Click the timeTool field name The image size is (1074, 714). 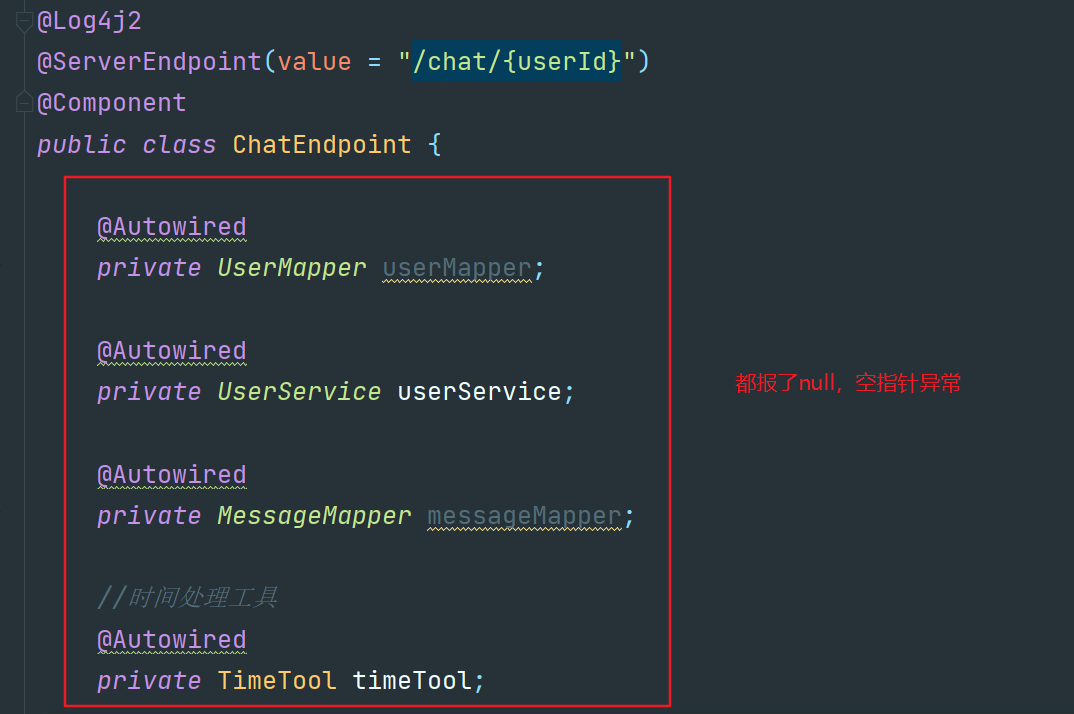point(413,679)
